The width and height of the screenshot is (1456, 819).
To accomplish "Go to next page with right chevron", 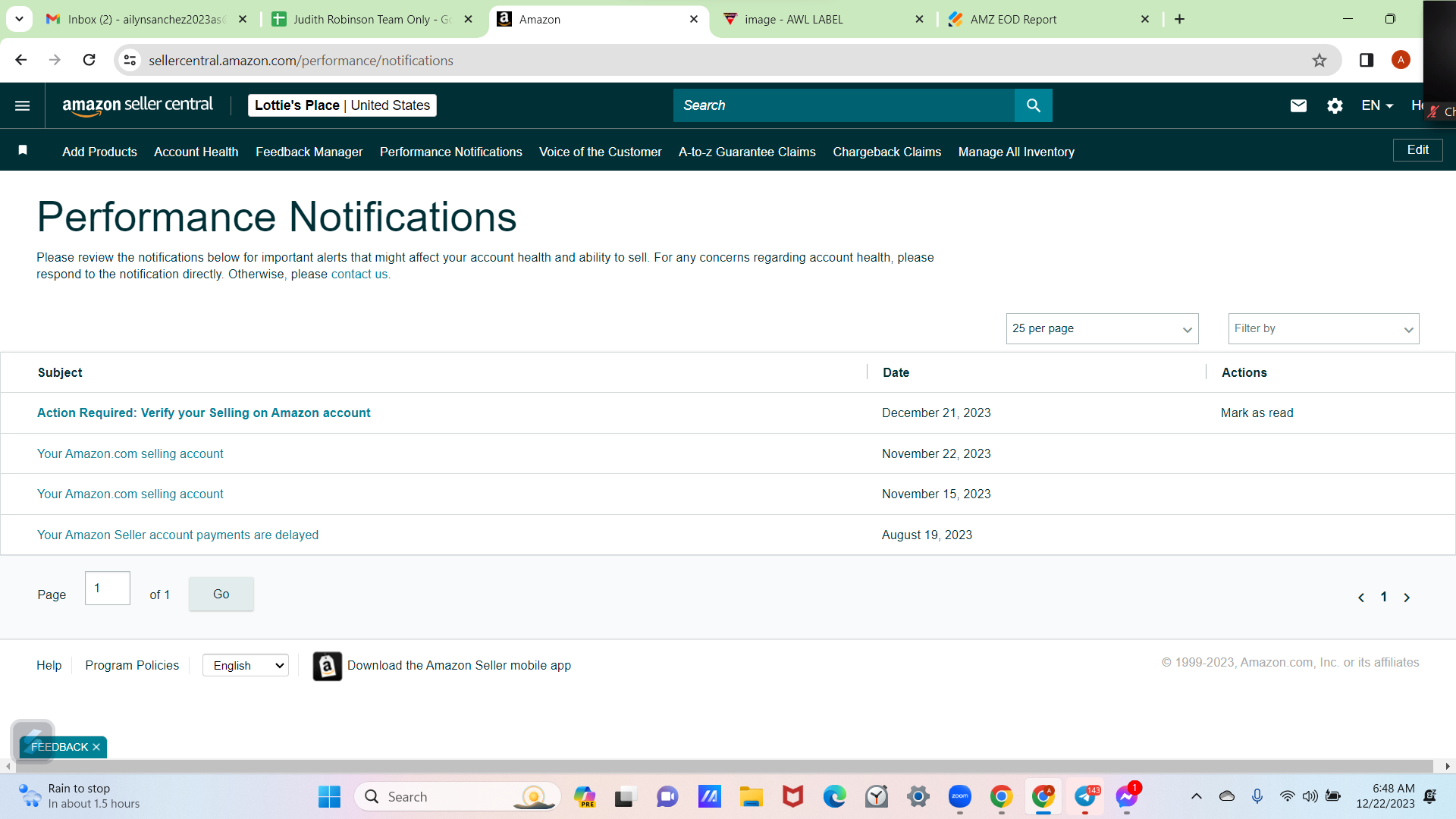I will pos(1407,598).
